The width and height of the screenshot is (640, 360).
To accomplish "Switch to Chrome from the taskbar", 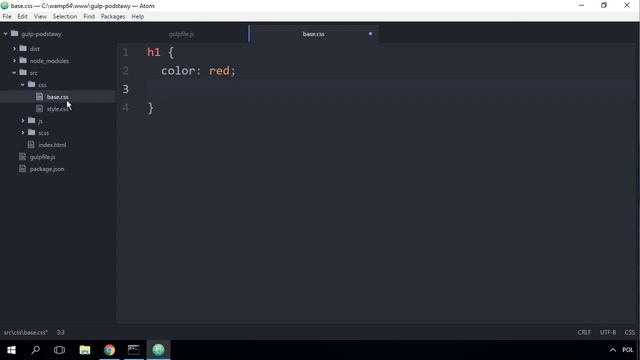I will pyautogui.click(x=109, y=350).
